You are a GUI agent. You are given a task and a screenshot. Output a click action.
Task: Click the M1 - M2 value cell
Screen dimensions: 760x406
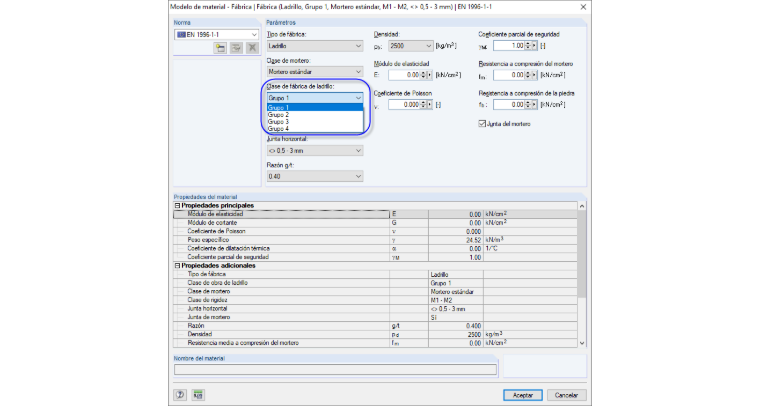pos(456,300)
